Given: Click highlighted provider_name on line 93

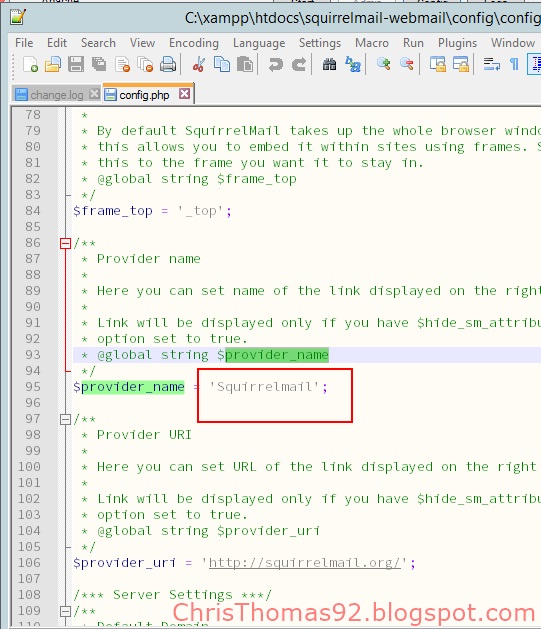Looking at the screenshot, I should coord(277,355).
